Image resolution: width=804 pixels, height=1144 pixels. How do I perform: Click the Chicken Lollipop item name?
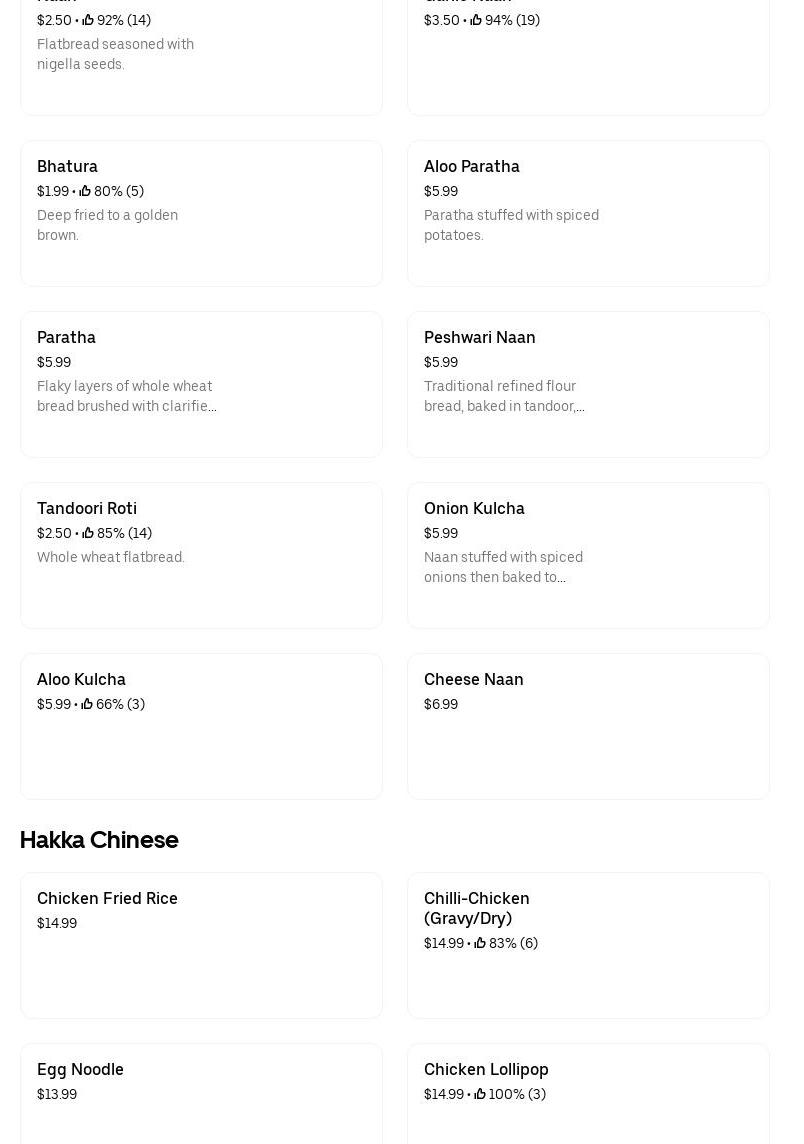tap(486, 1069)
